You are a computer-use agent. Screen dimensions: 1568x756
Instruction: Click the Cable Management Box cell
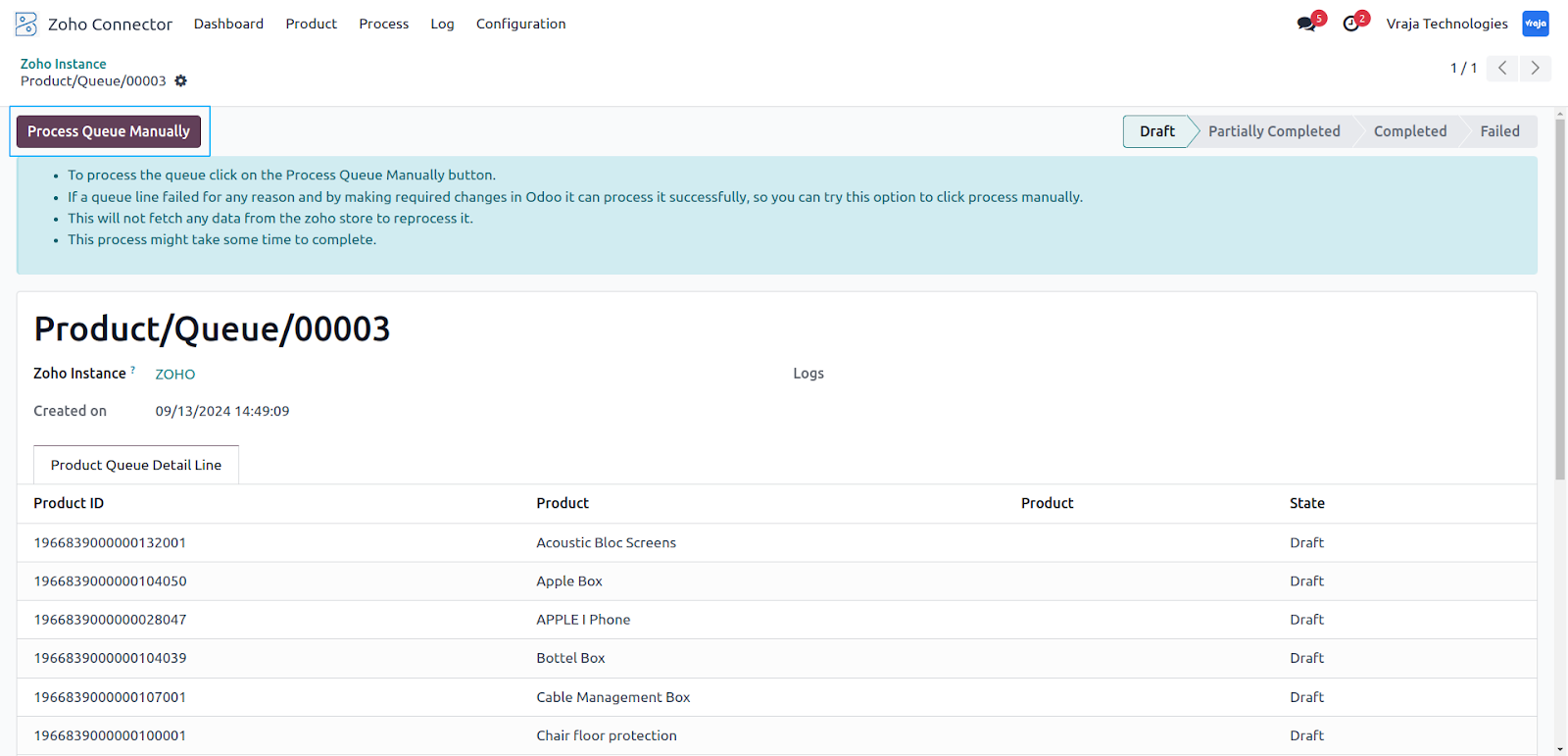pyautogui.click(x=612, y=697)
